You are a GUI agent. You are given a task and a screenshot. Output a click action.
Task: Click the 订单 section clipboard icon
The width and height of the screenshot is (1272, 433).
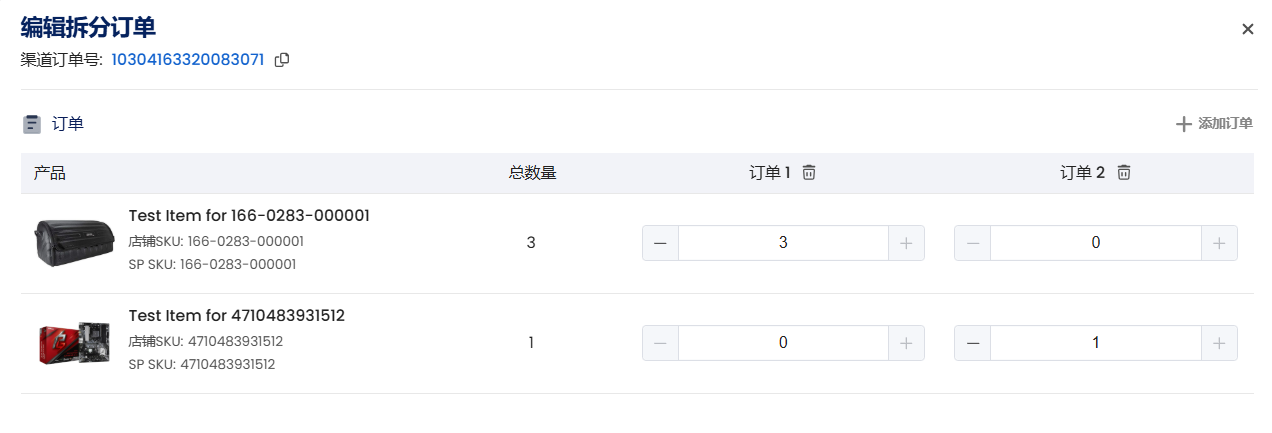click(32, 124)
